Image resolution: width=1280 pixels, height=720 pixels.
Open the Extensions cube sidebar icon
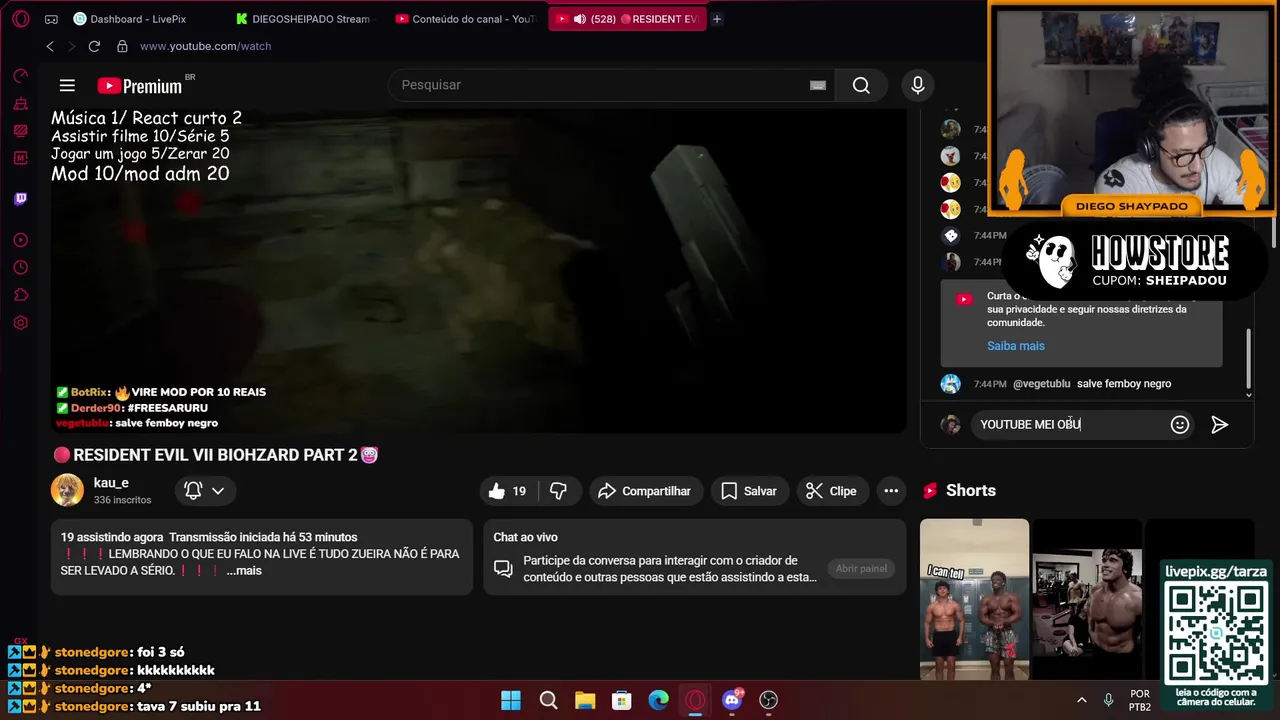(20, 295)
